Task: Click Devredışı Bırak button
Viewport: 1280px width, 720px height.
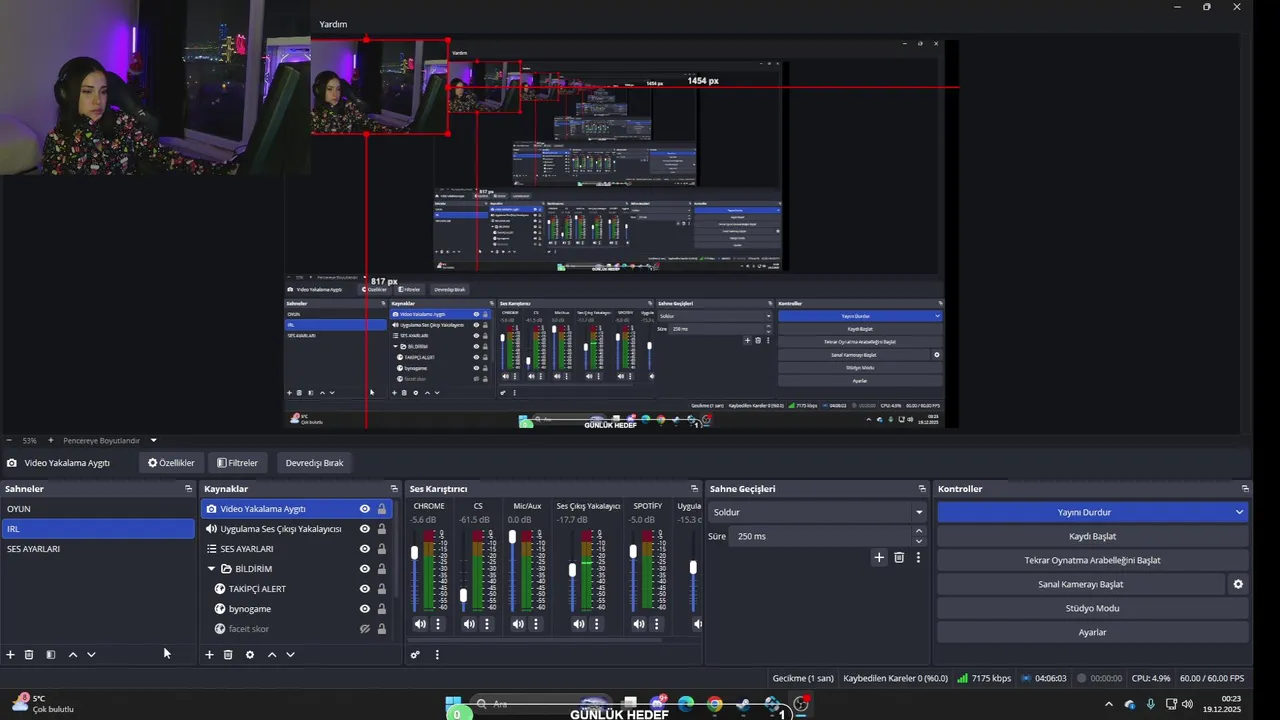Action: click(314, 463)
